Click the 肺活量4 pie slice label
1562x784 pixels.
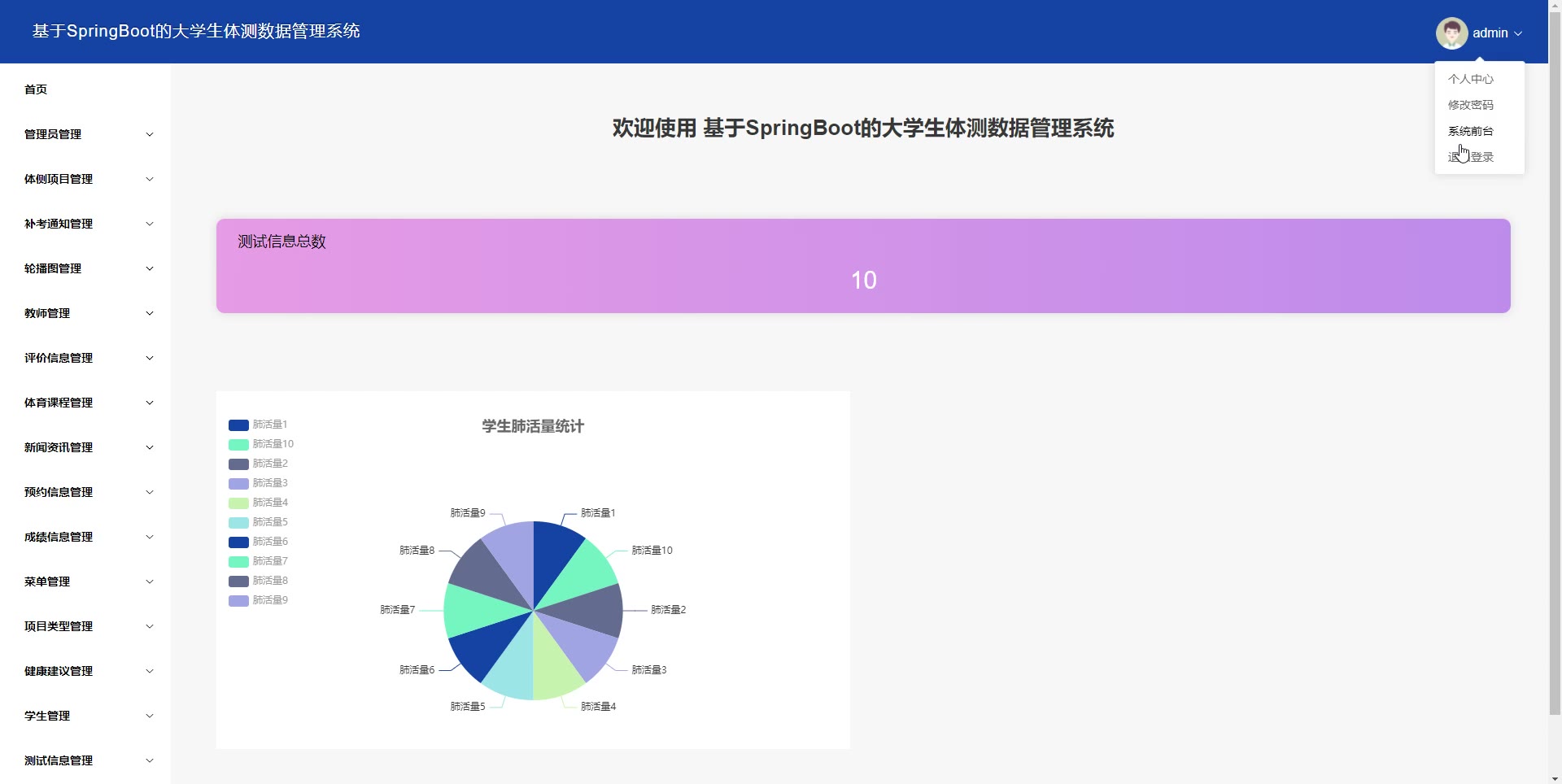pyautogui.click(x=598, y=707)
